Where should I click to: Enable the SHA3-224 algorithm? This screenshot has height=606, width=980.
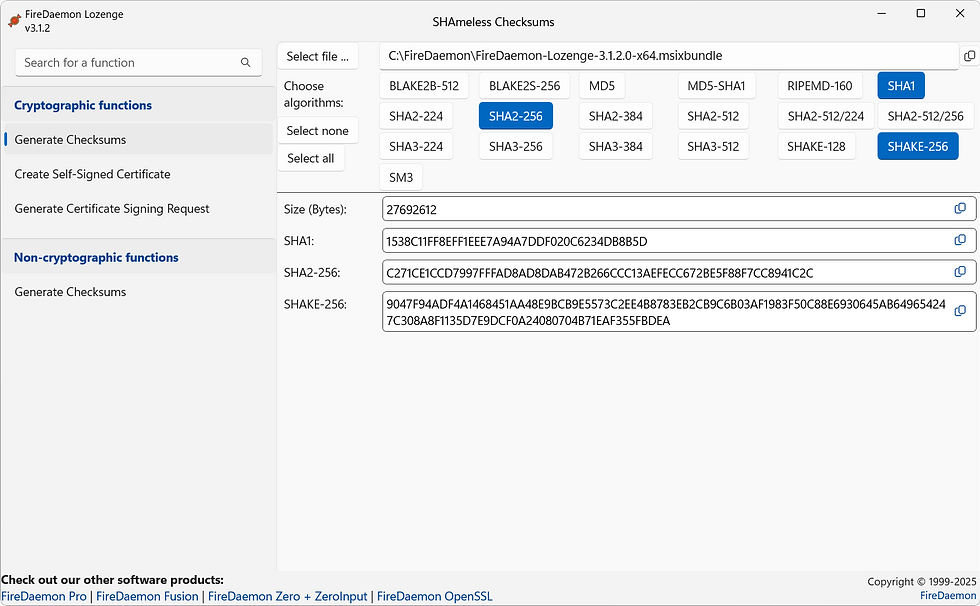[416, 147]
